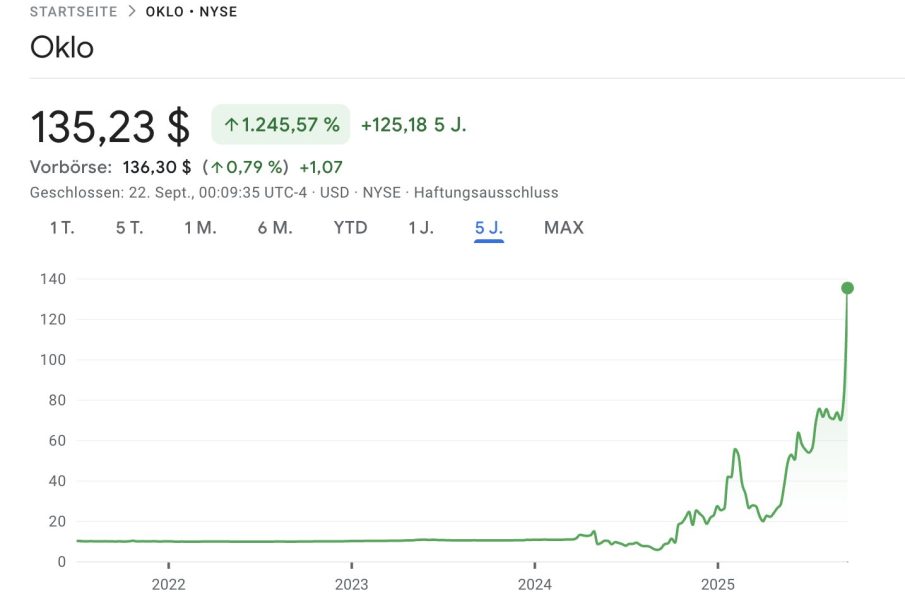Click the +125,18 5 J. change value
This screenshot has height=613, width=905.
(413, 125)
